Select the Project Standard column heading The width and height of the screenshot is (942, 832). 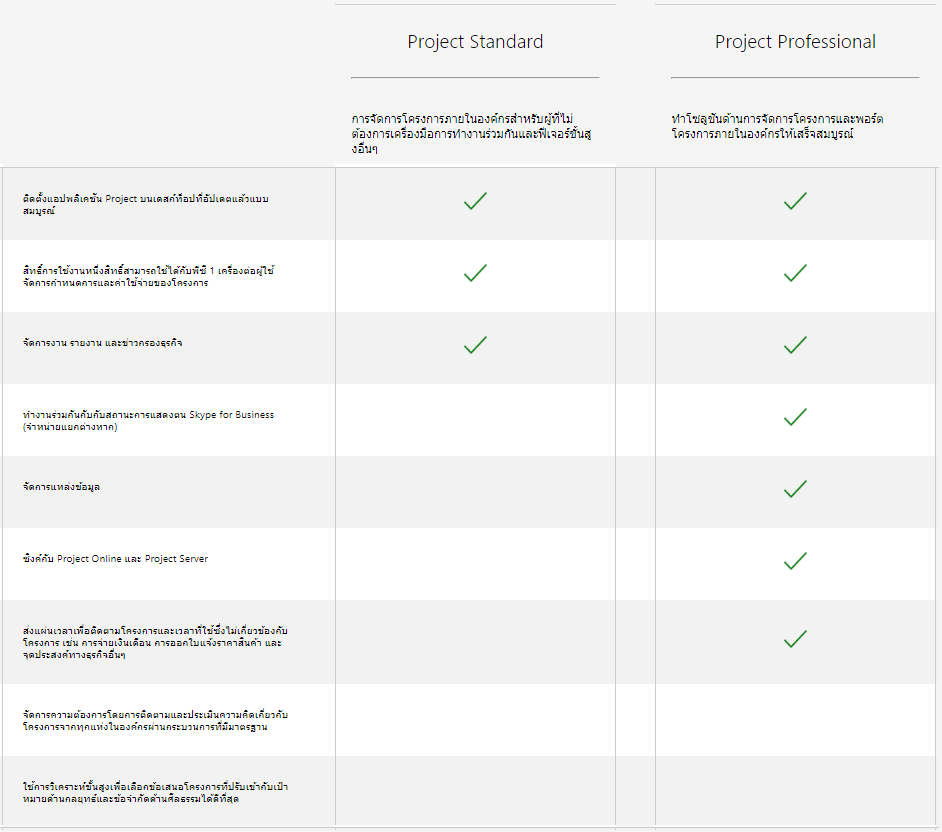pyautogui.click(x=475, y=42)
